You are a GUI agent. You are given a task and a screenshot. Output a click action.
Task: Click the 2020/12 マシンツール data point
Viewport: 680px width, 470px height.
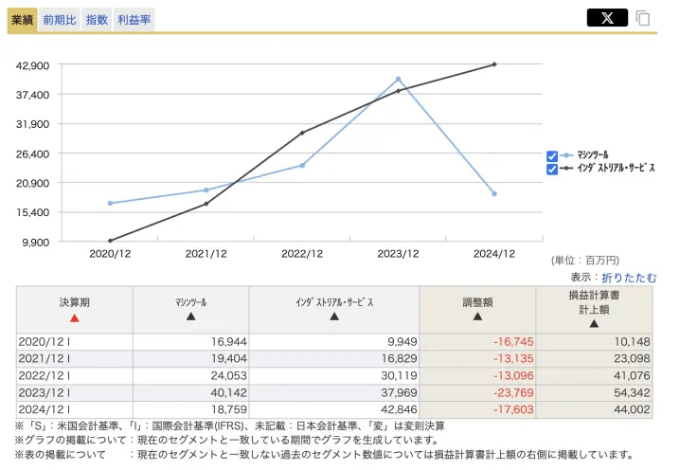click(x=110, y=203)
